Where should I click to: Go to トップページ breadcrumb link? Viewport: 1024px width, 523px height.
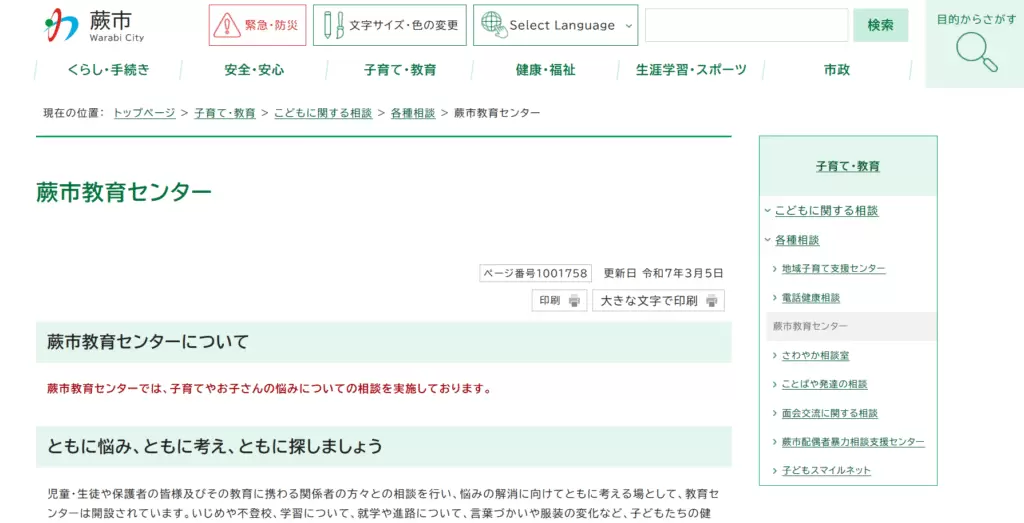[x=144, y=113]
